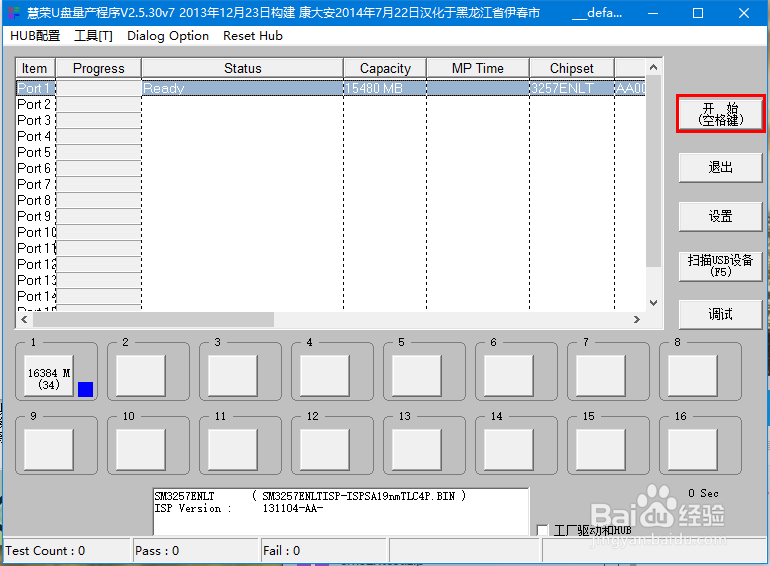Click the Pass : 0 status entry

click(x=196, y=551)
